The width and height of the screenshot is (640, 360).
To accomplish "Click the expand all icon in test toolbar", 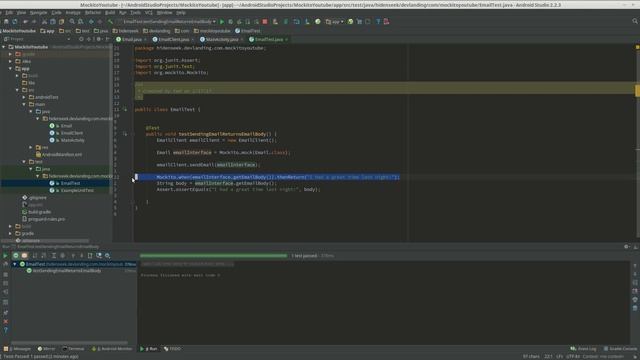I will (53, 256).
